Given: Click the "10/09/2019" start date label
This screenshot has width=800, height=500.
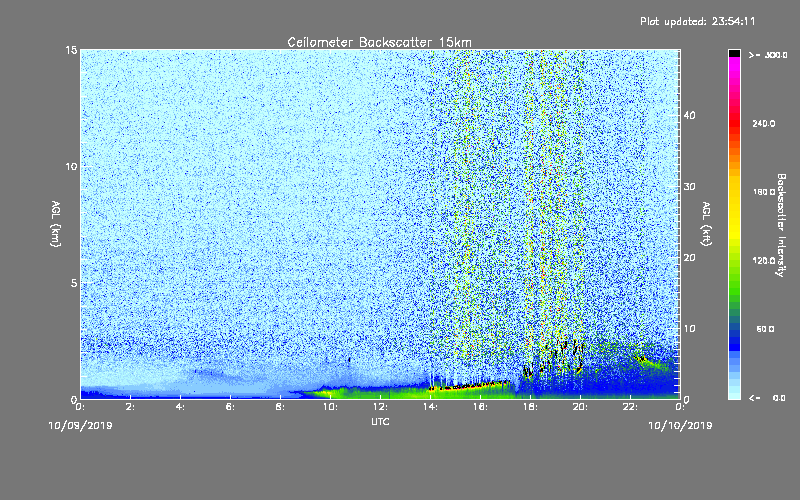Looking at the screenshot, I should (x=80, y=426).
